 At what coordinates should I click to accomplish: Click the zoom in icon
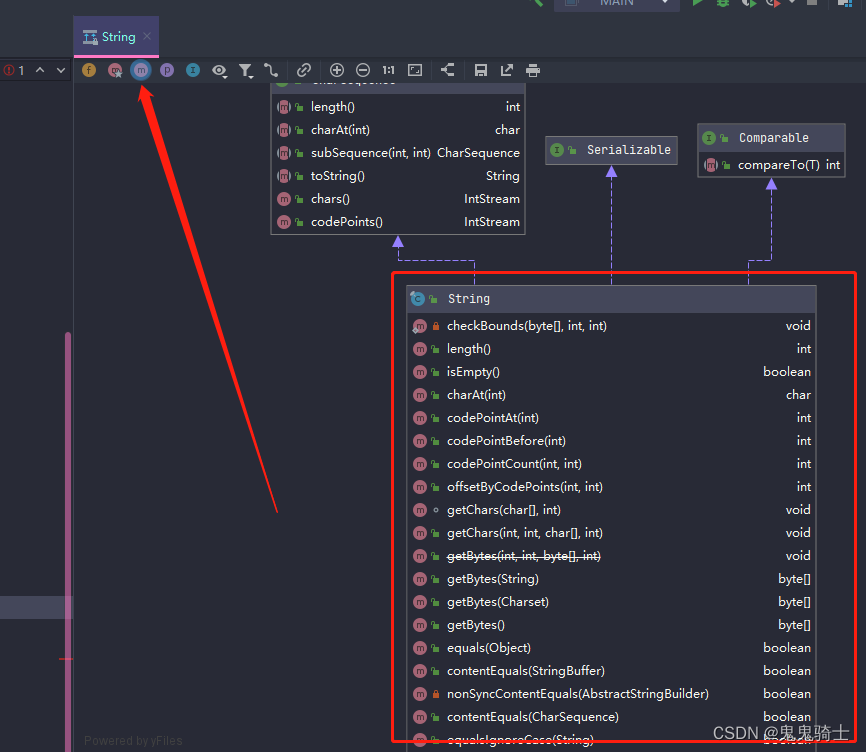[x=337, y=70]
